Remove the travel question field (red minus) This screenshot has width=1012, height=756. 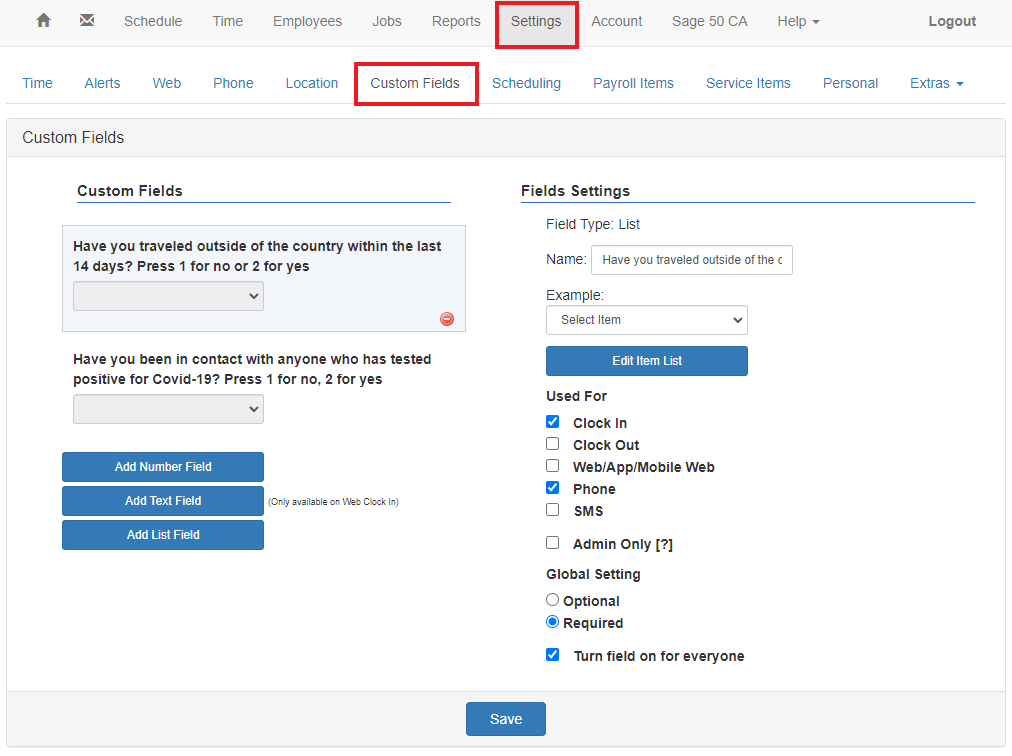point(447,319)
